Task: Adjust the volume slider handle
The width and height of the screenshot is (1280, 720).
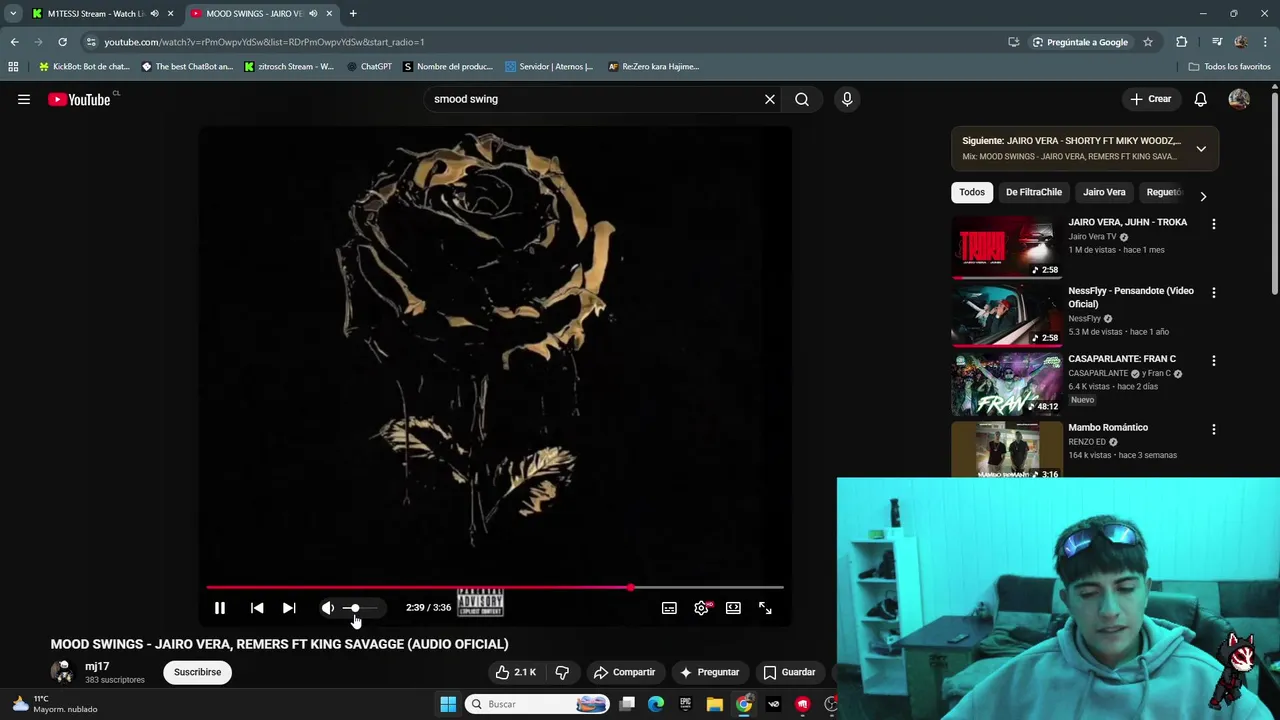Action: tap(354, 608)
